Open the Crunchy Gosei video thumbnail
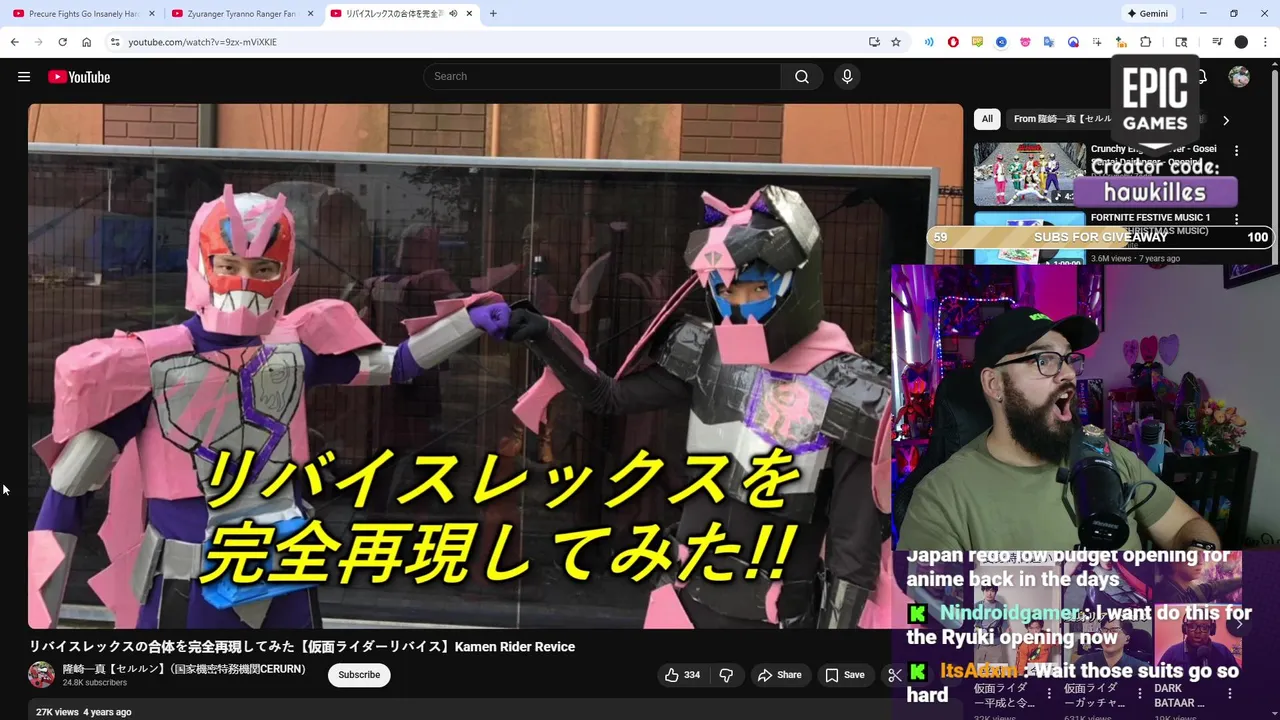This screenshot has width=1280, height=720. click(1029, 173)
